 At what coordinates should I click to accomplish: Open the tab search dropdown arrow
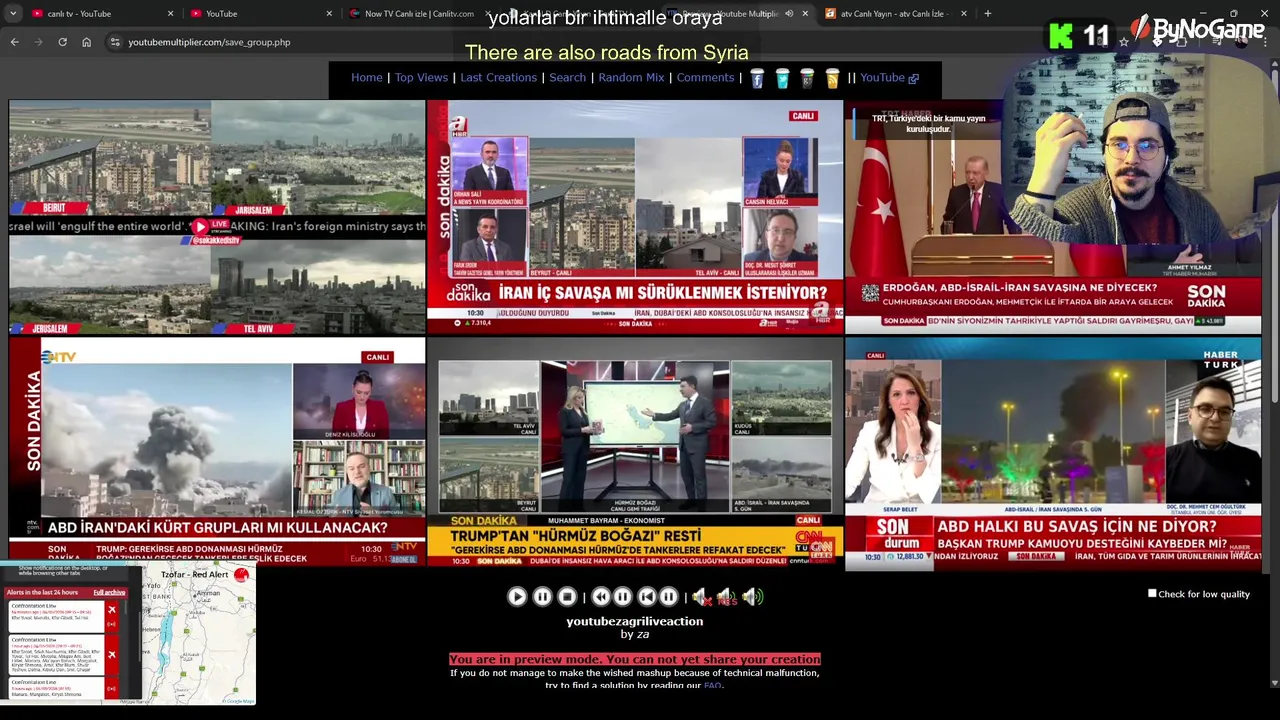point(13,14)
